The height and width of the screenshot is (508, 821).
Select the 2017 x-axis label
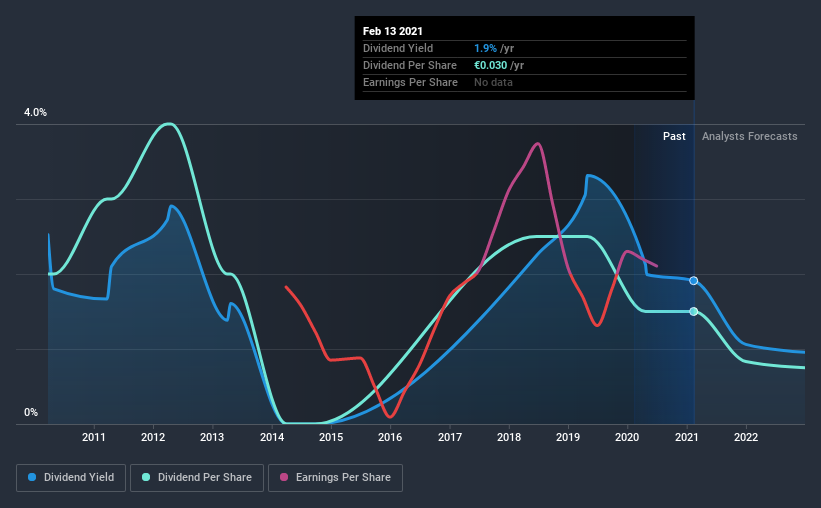coord(450,437)
